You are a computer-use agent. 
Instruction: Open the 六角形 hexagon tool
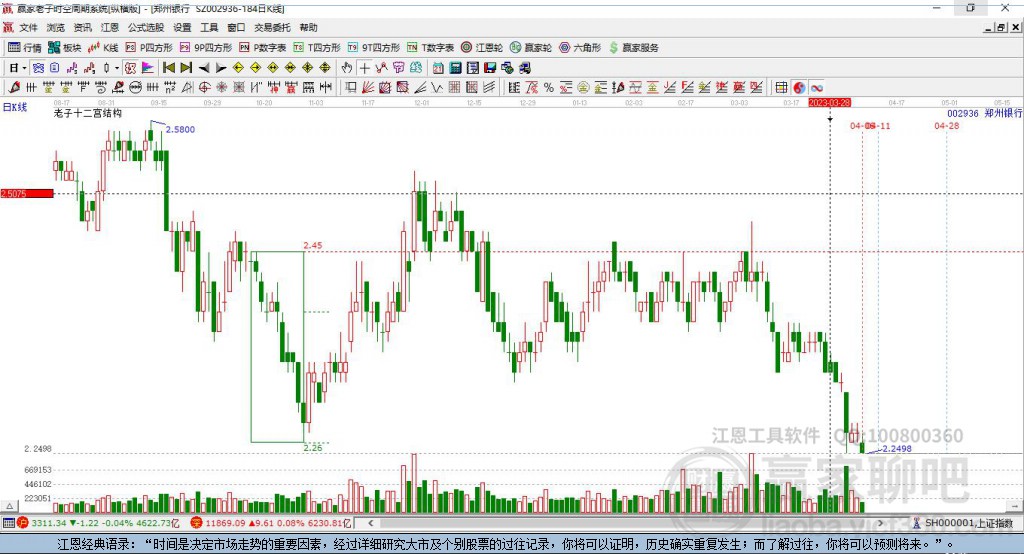[580, 48]
